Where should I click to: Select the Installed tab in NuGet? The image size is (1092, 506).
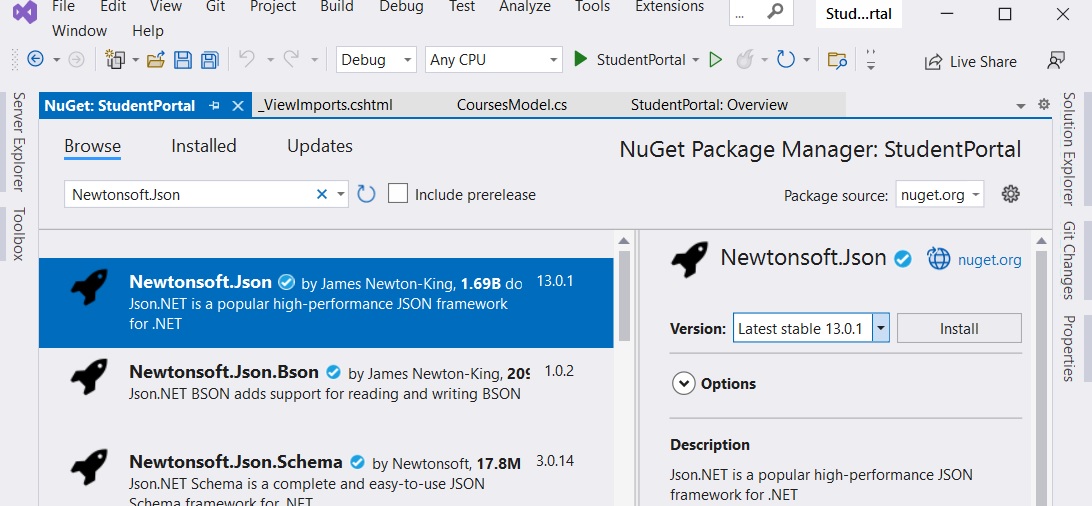(x=204, y=146)
